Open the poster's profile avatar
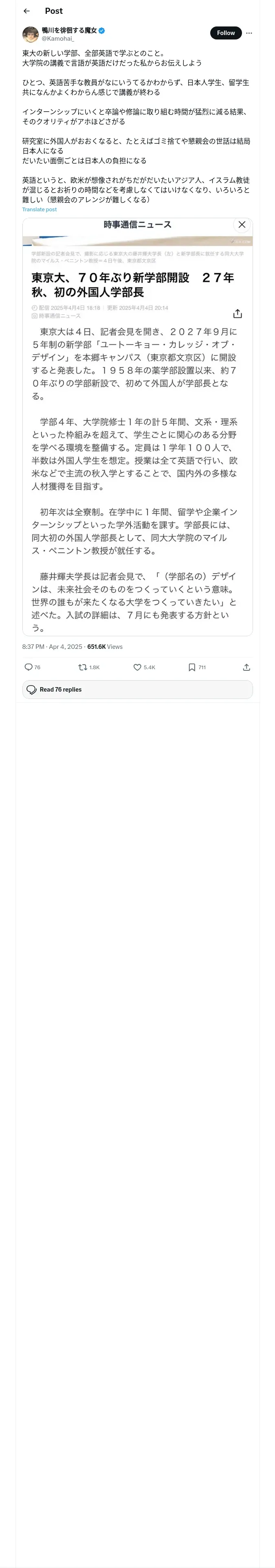 tap(31, 34)
